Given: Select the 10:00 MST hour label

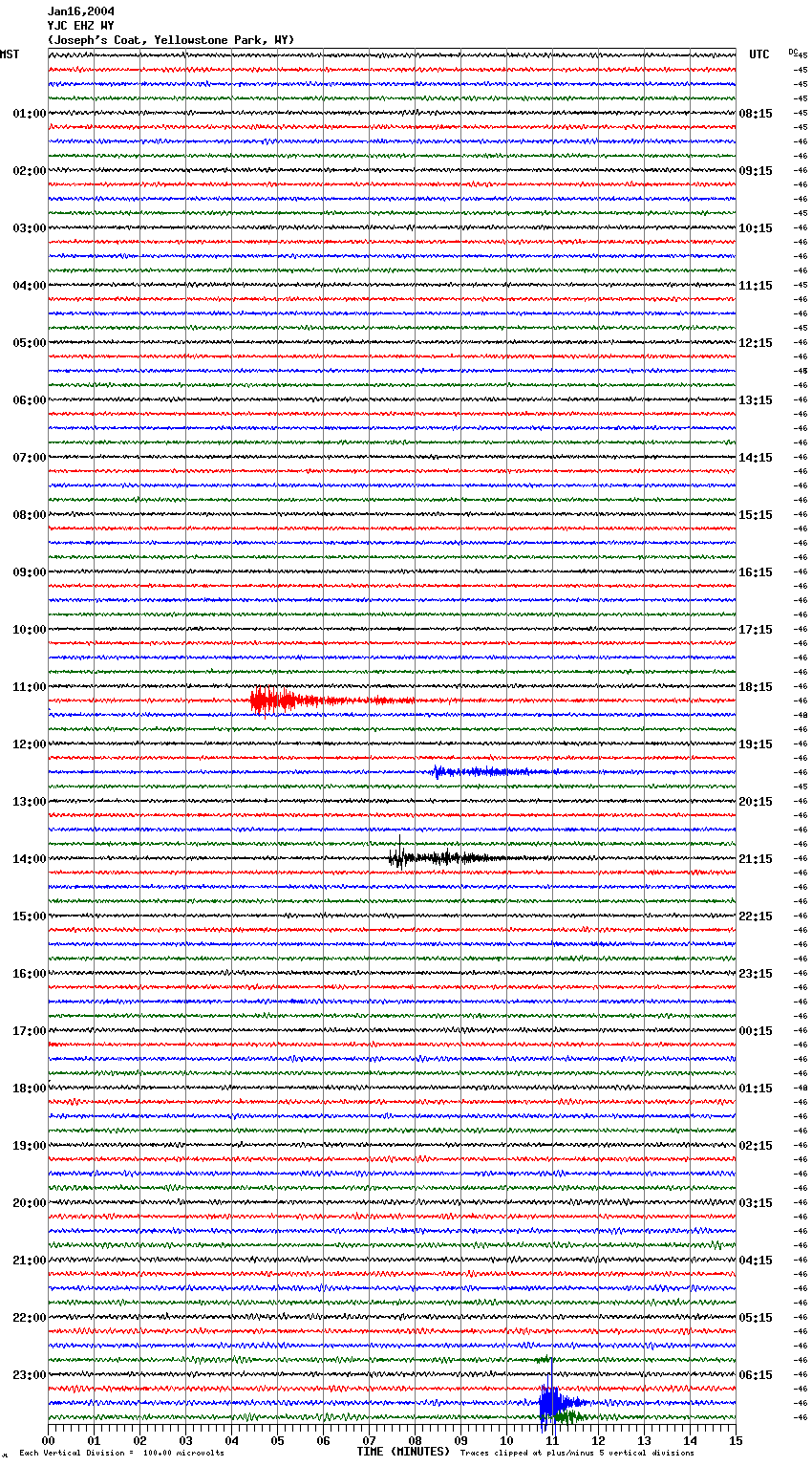Looking at the screenshot, I should click(30, 630).
